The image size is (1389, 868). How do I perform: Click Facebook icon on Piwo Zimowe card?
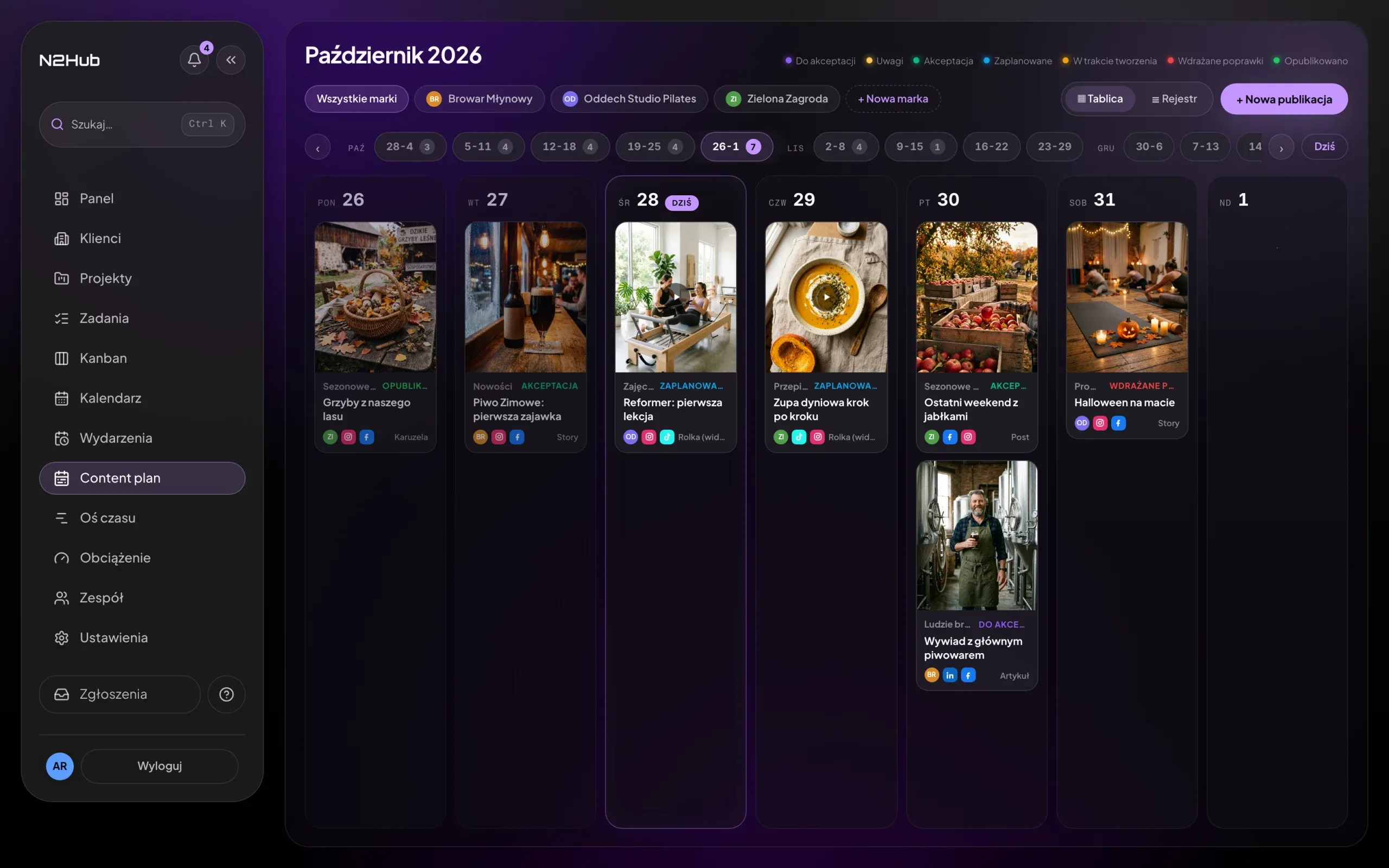tap(517, 437)
